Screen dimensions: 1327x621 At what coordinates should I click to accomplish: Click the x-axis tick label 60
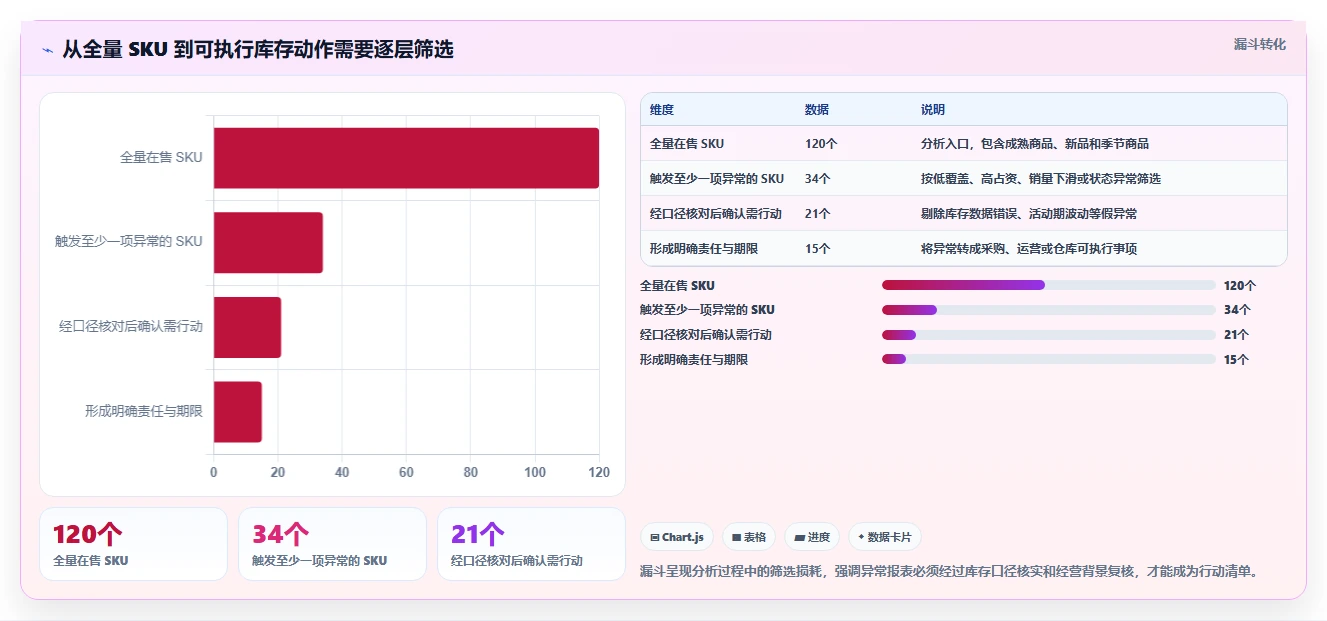[x=406, y=472]
